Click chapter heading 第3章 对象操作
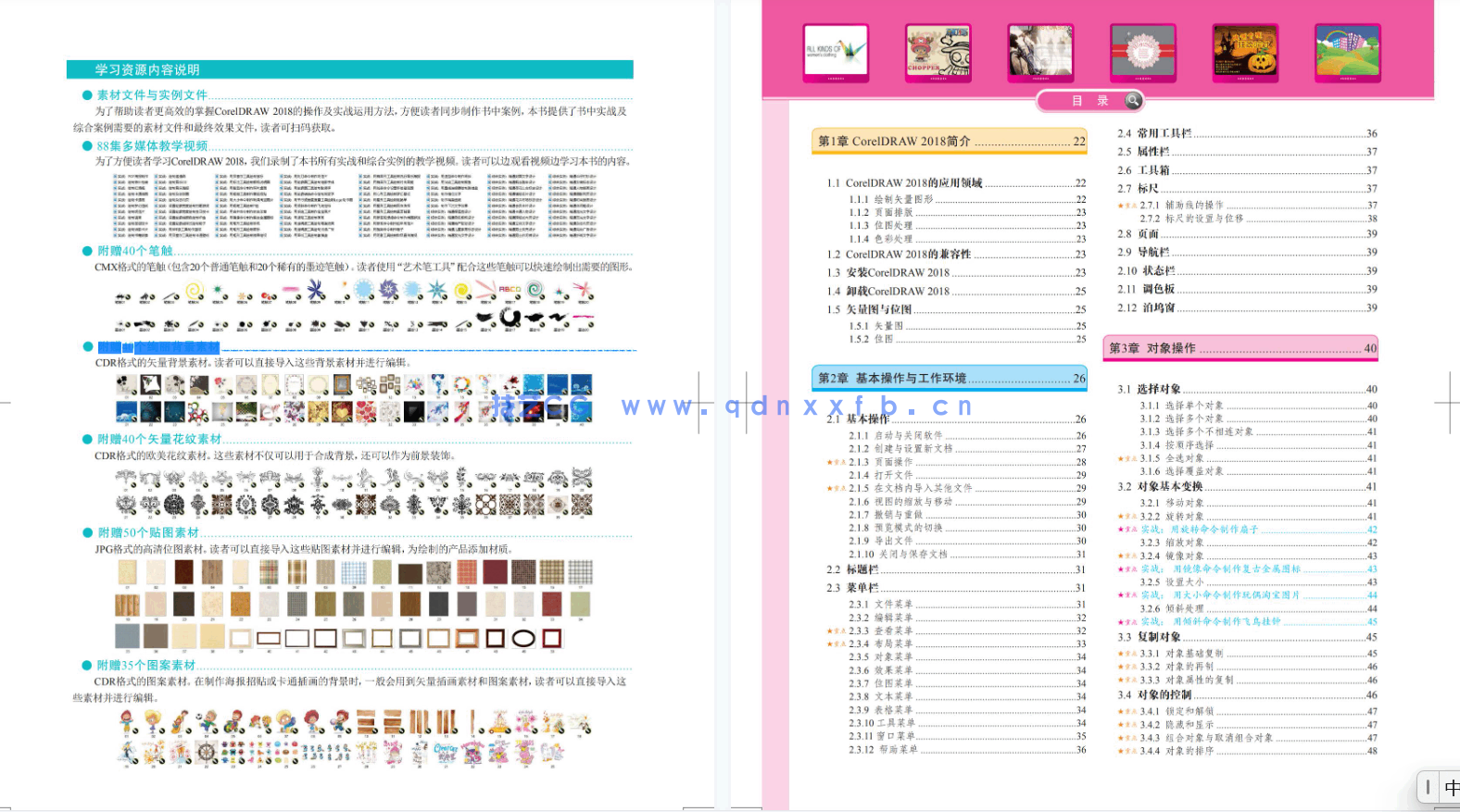This screenshot has width=1460, height=812. [x=1240, y=348]
